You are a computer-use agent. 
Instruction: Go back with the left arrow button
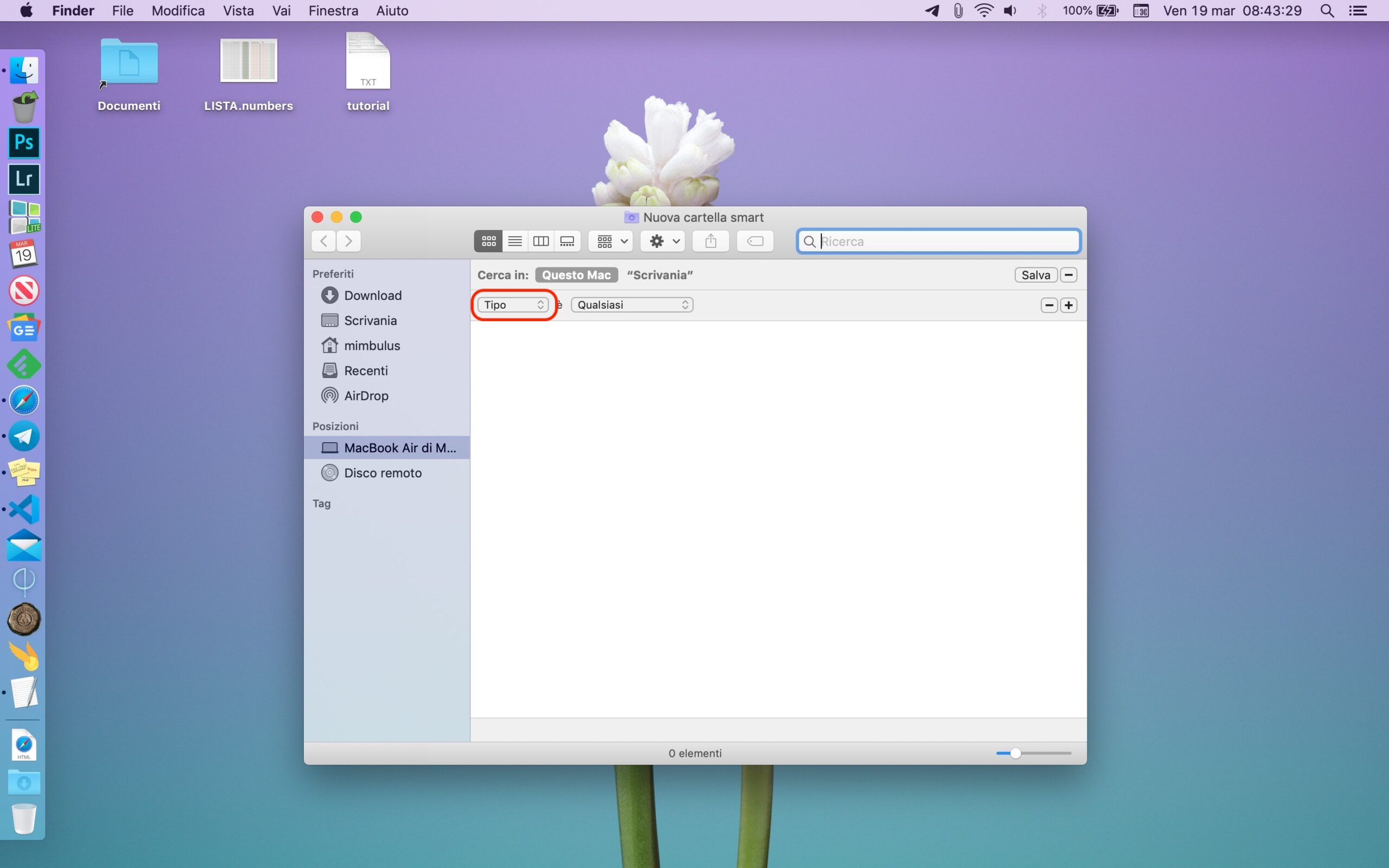324,241
